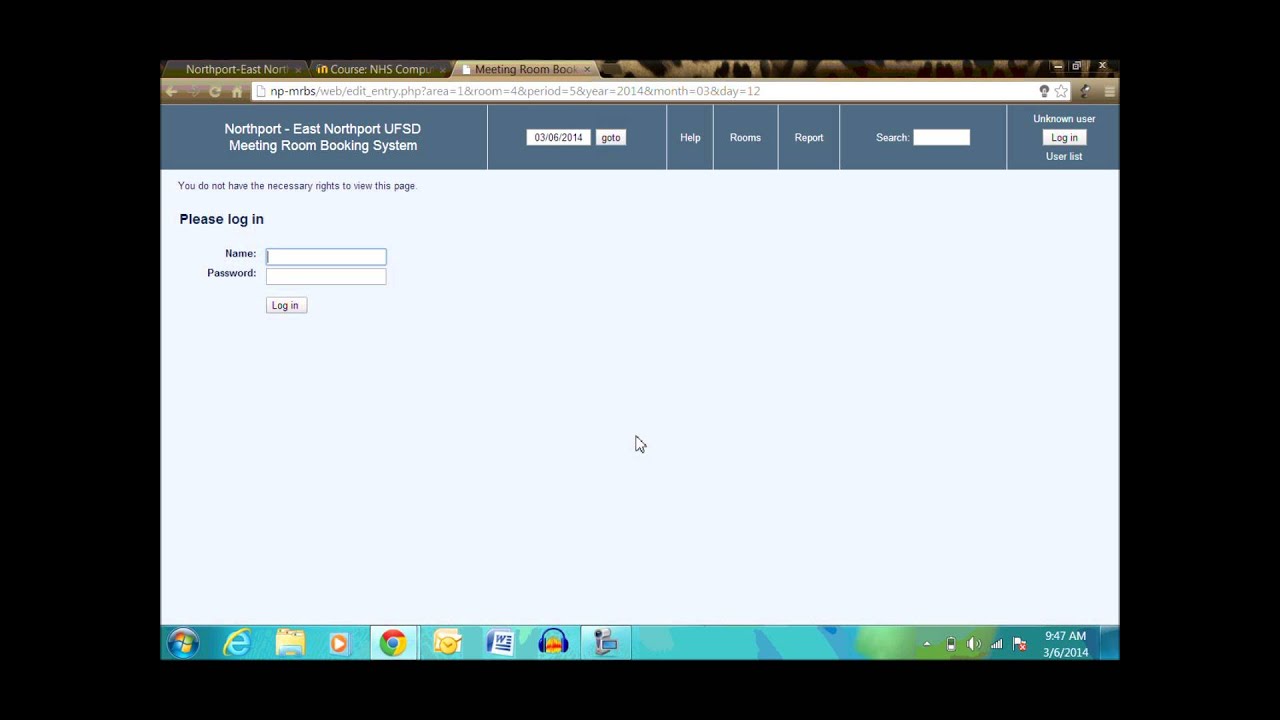This screenshot has height=720, width=1280.
Task: Open Microsoft Word from taskbar
Action: pos(500,643)
